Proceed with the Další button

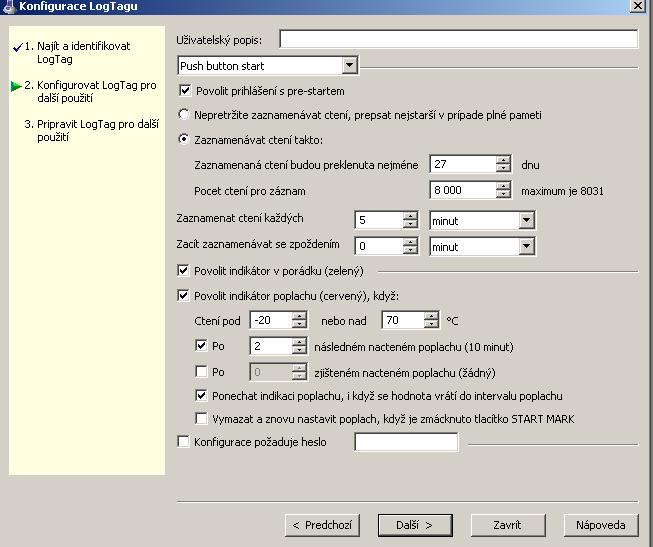click(x=415, y=525)
